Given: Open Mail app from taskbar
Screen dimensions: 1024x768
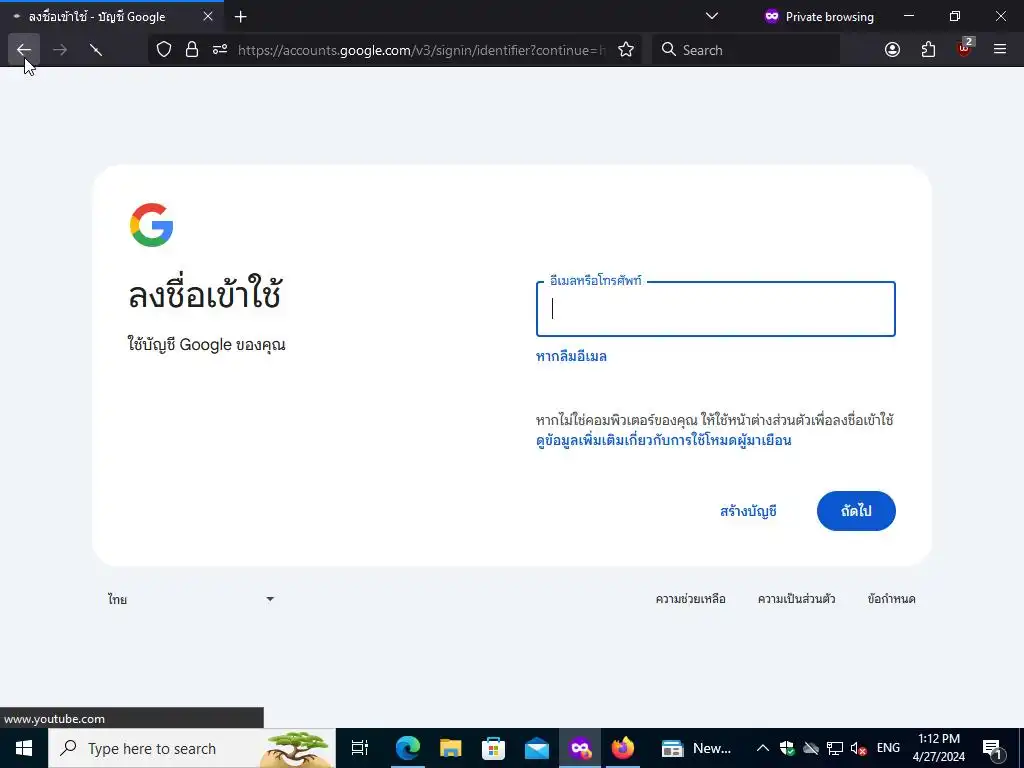Looking at the screenshot, I should pyautogui.click(x=537, y=748).
